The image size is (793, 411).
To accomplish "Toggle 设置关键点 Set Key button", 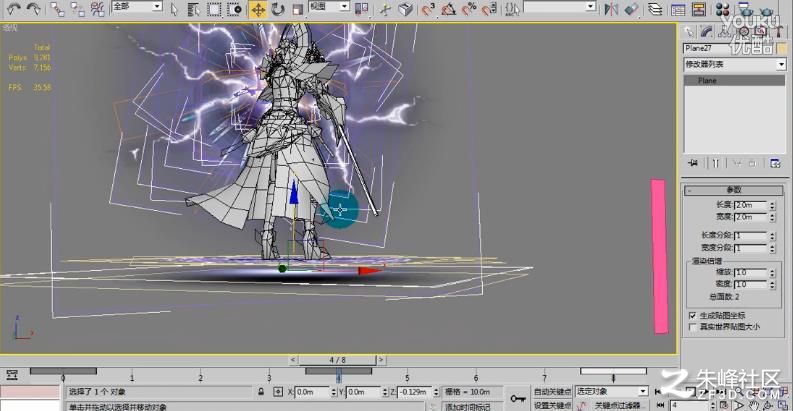I will point(552,405).
